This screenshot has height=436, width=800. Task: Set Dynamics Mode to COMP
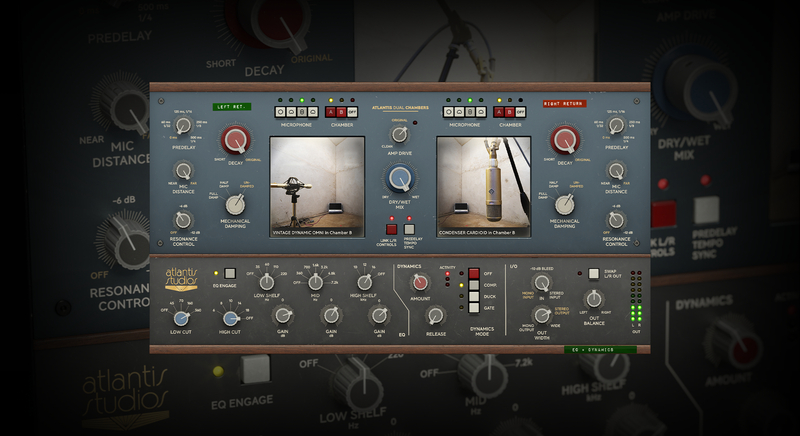(x=474, y=285)
